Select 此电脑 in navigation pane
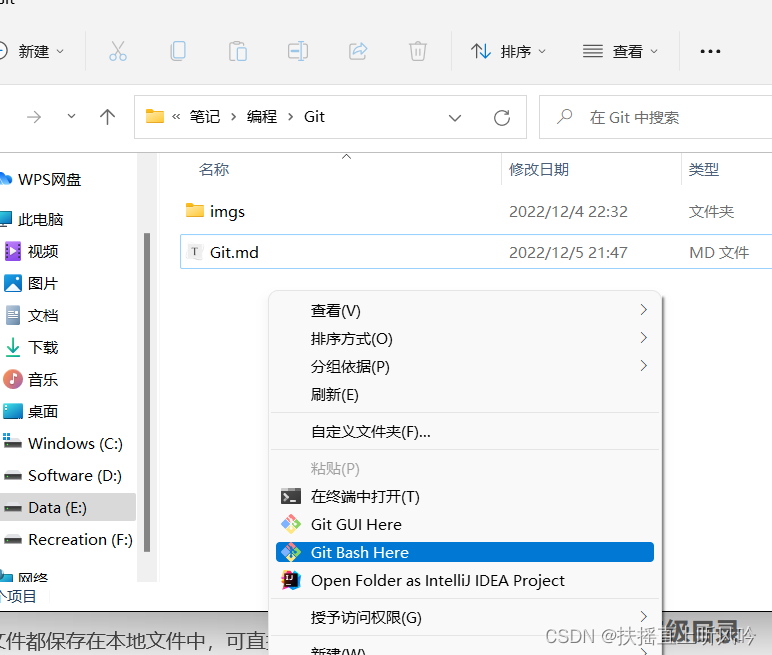 click(40, 219)
